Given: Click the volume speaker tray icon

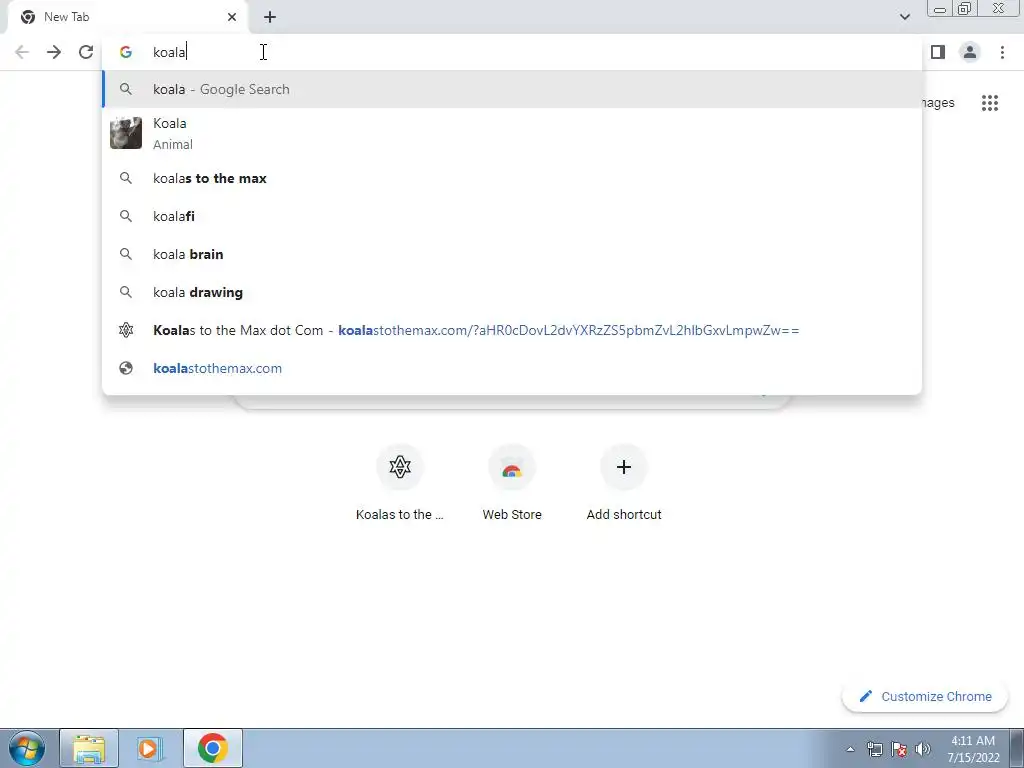Looking at the screenshot, I should [x=923, y=749].
